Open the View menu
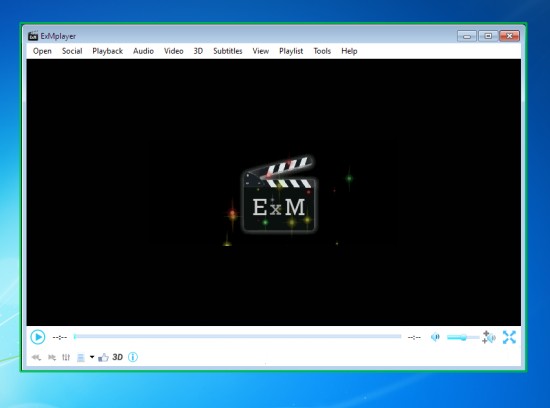This screenshot has height=408, width=550. coord(261,51)
